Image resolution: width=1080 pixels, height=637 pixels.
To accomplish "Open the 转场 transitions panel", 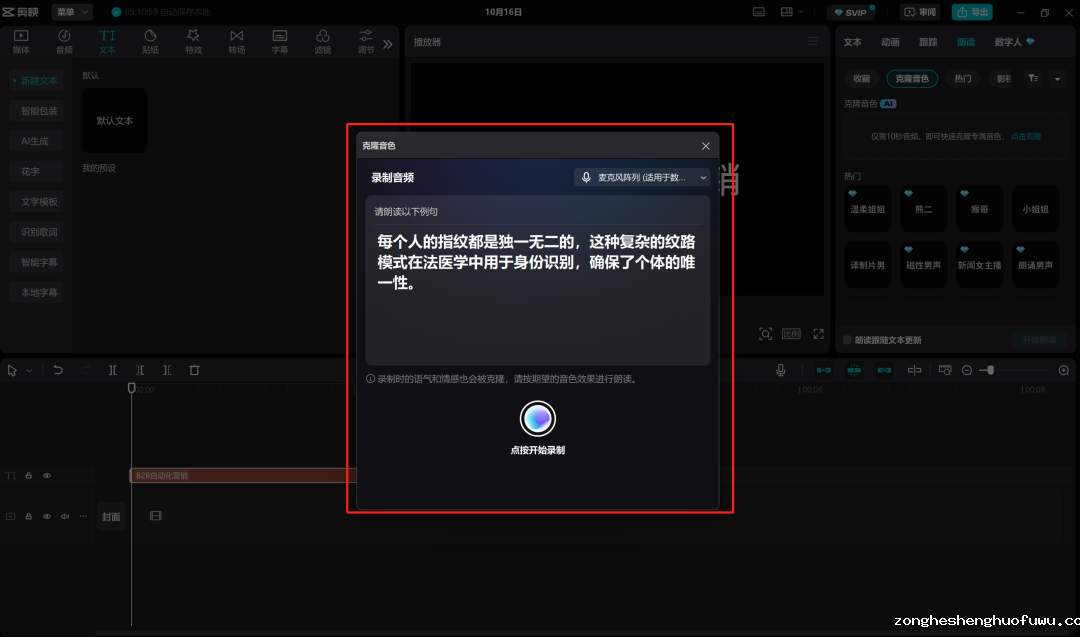I will click(x=236, y=41).
